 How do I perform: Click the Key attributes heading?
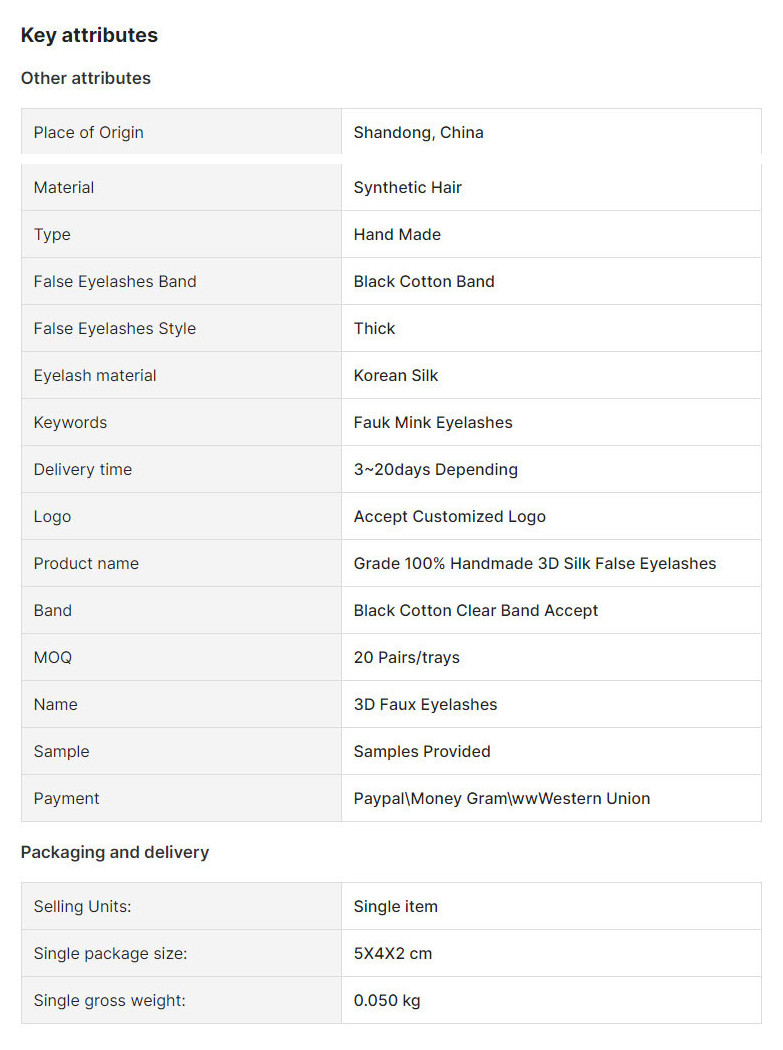(x=89, y=35)
